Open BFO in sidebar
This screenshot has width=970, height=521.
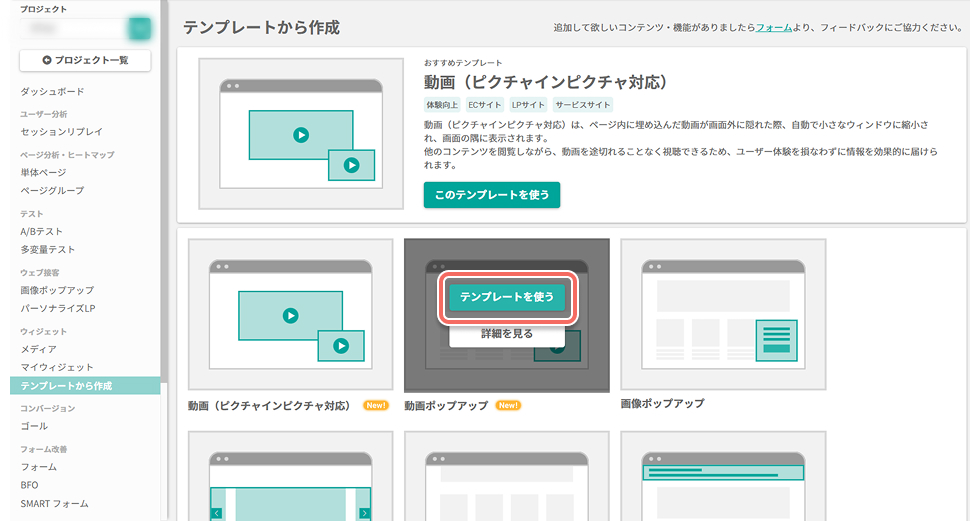29,485
